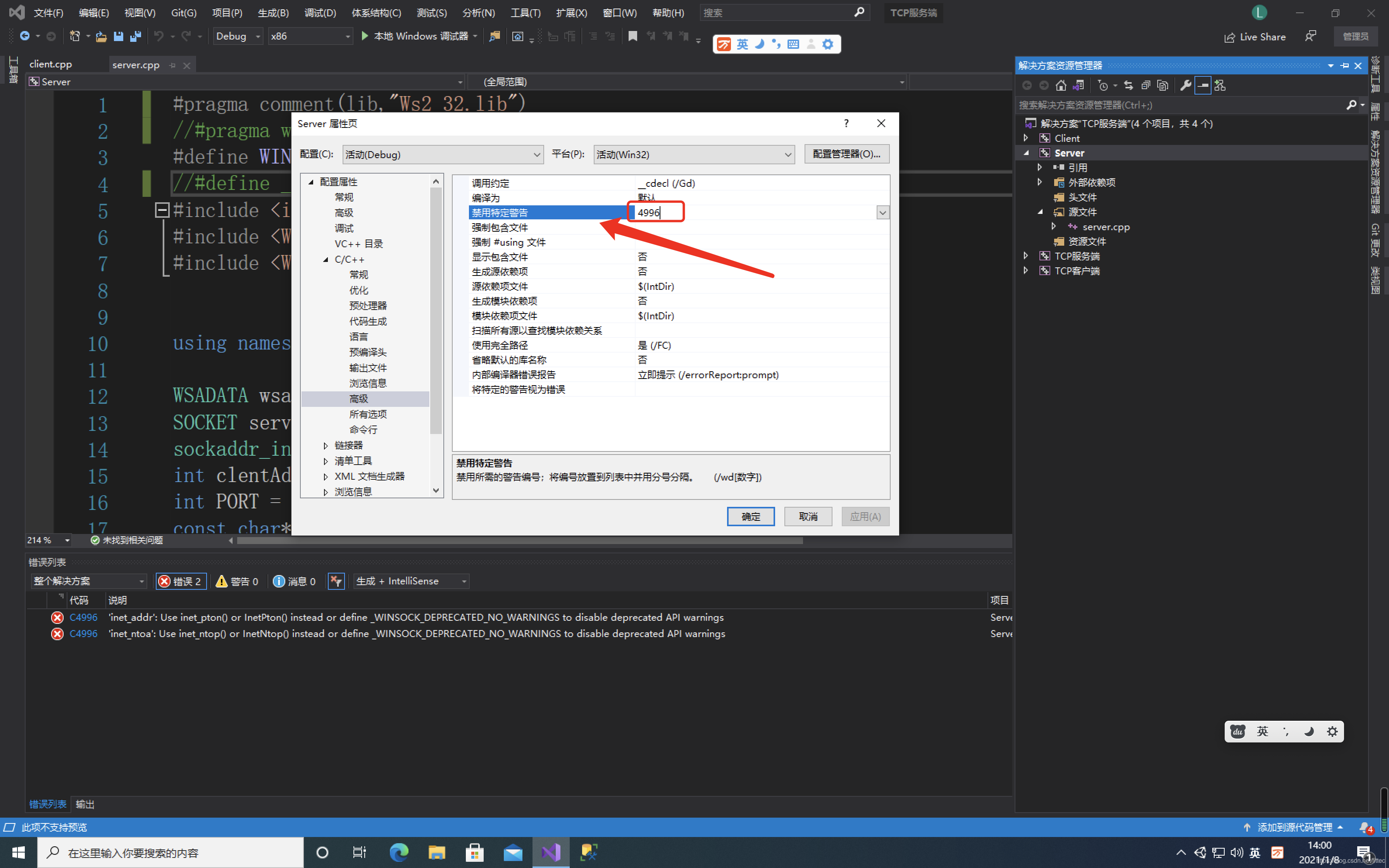Toggle bookmark icon in the toolbar
1389x868 pixels.
click(x=632, y=36)
